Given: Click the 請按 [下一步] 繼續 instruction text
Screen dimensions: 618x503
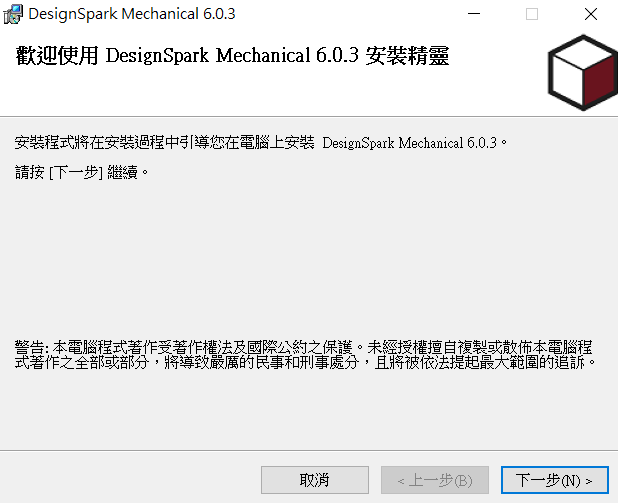Looking at the screenshot, I should [82, 172].
